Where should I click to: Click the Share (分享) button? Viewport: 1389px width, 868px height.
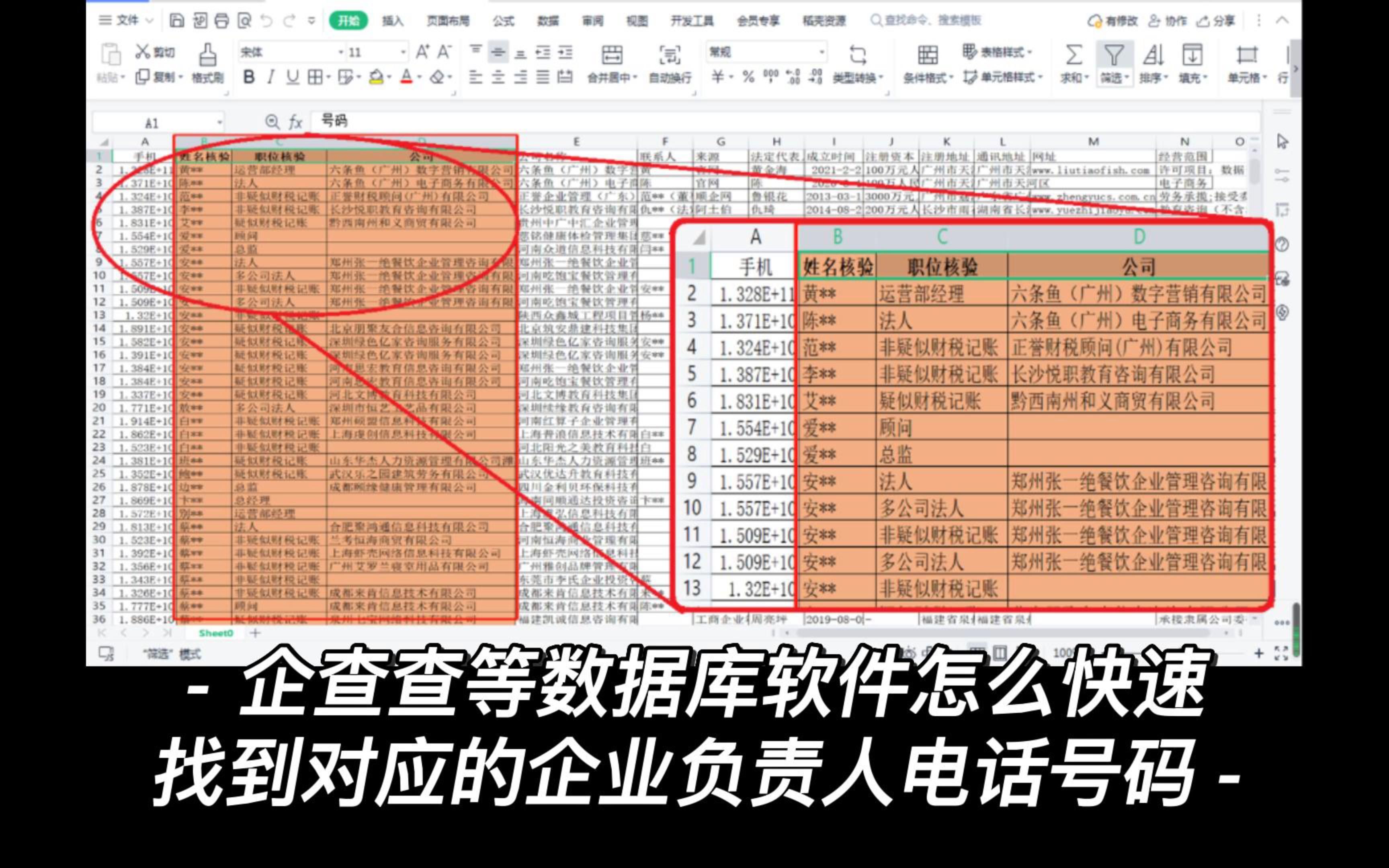(x=1215, y=21)
